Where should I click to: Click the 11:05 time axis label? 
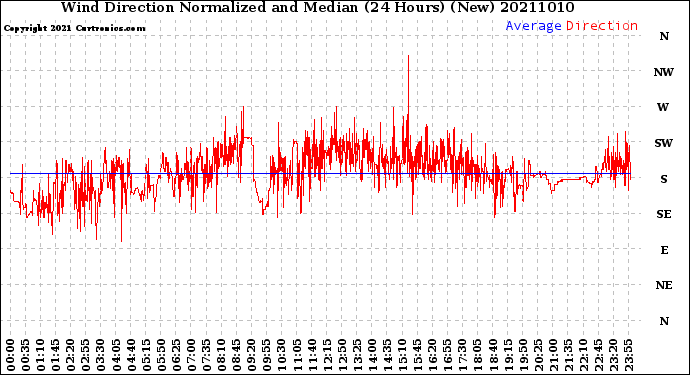[297, 355]
